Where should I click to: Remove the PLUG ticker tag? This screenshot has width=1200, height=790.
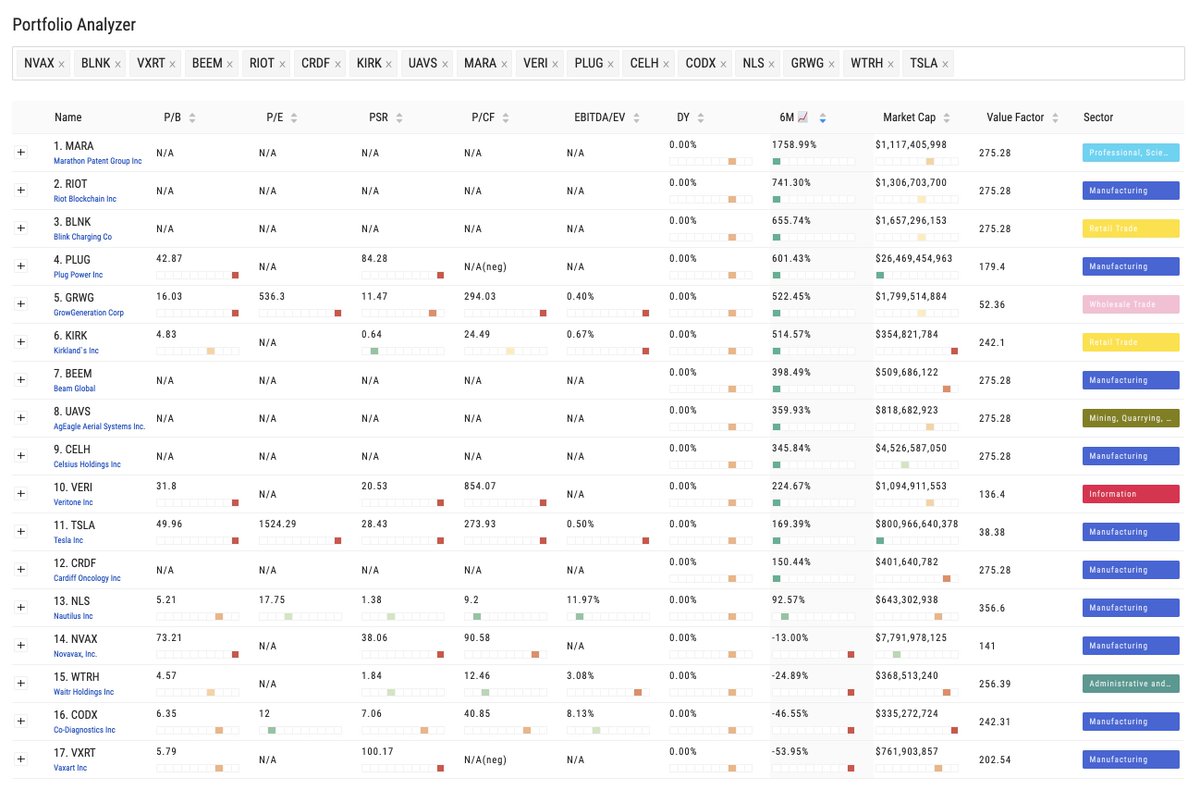tap(611, 64)
